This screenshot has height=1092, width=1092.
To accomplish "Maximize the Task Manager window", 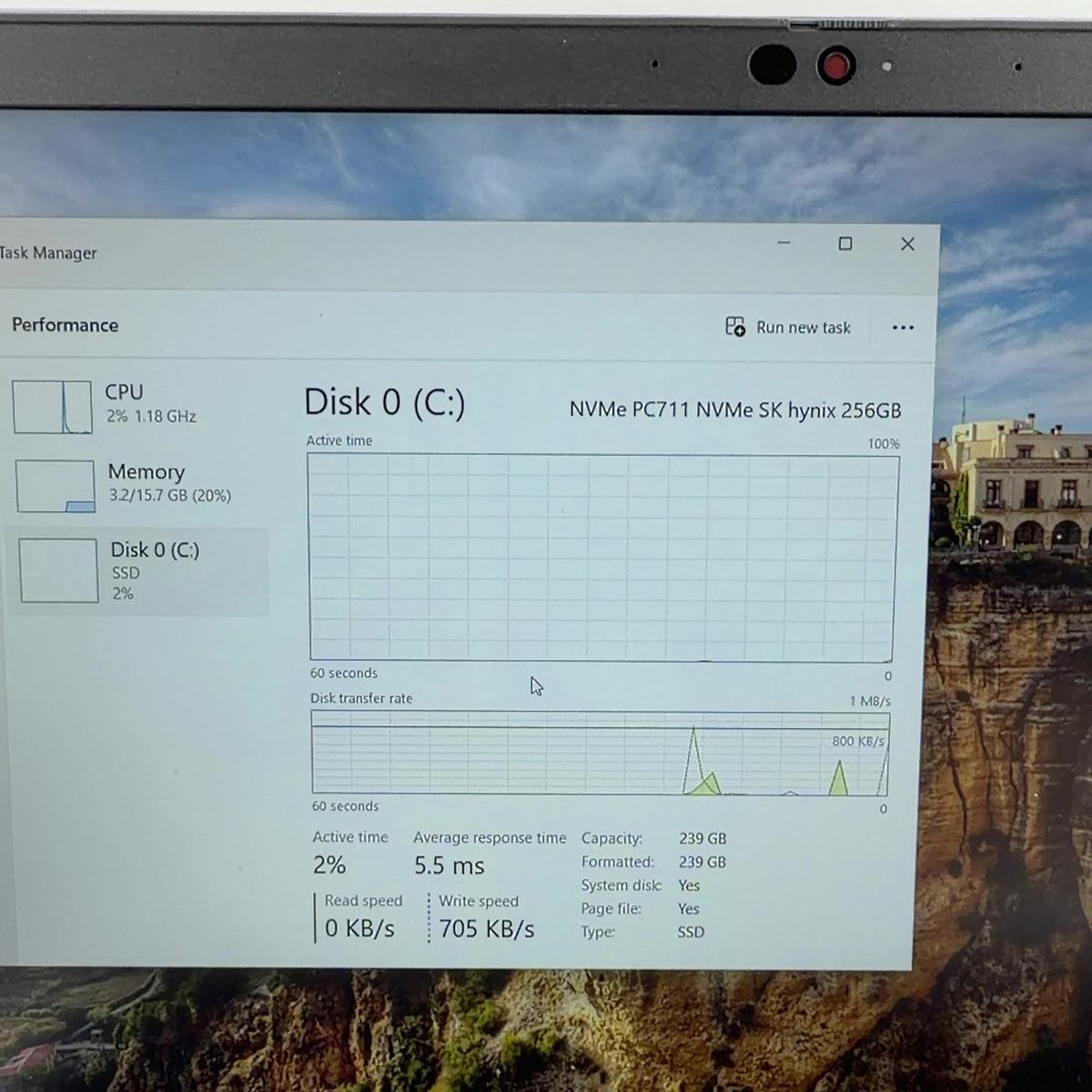I will point(845,243).
